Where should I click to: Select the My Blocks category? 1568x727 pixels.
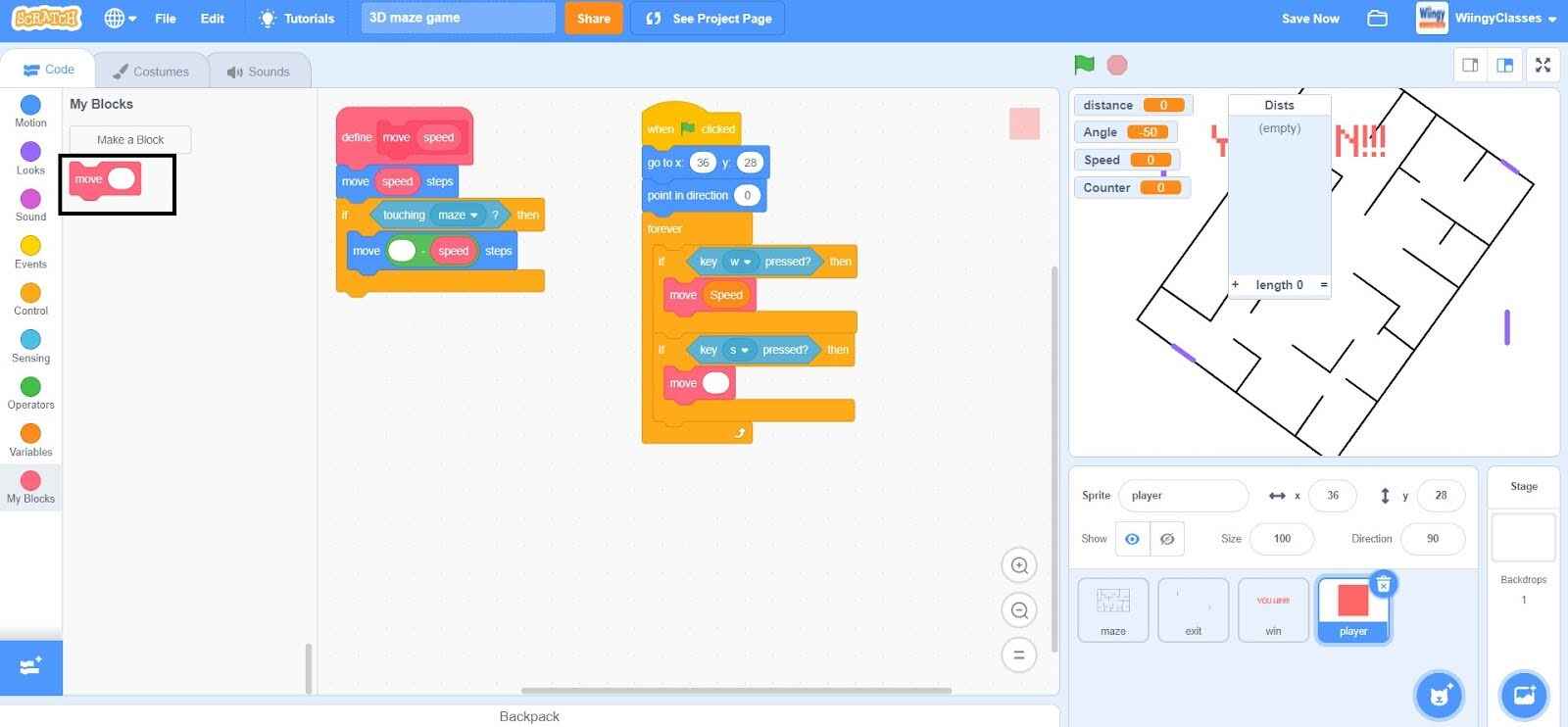30,487
